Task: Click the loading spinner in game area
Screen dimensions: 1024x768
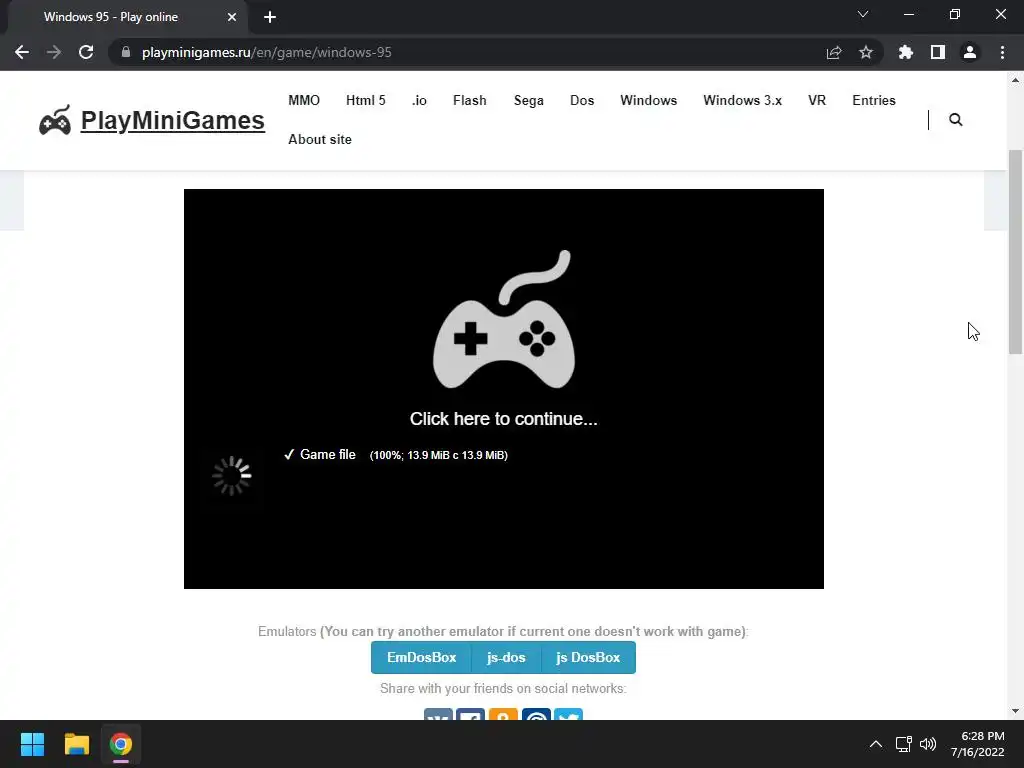Action: point(232,476)
